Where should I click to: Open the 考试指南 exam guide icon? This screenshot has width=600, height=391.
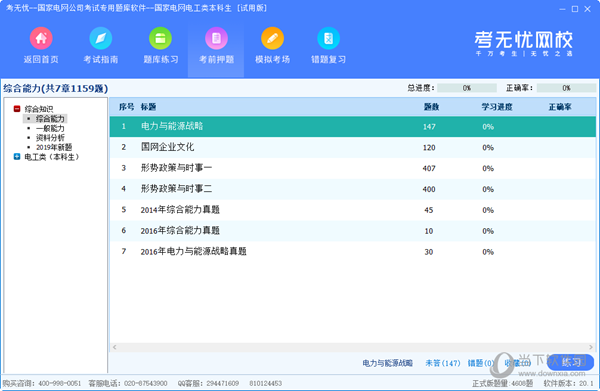click(x=101, y=38)
